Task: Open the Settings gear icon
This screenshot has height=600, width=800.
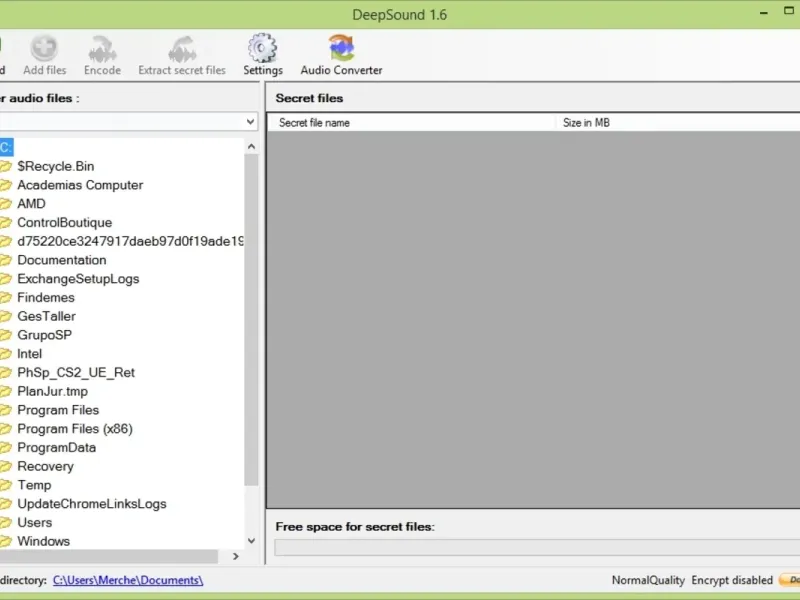Action: (x=262, y=55)
